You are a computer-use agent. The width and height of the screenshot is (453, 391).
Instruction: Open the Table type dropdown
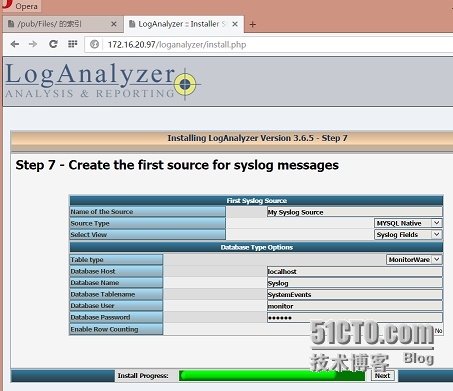pos(414,259)
